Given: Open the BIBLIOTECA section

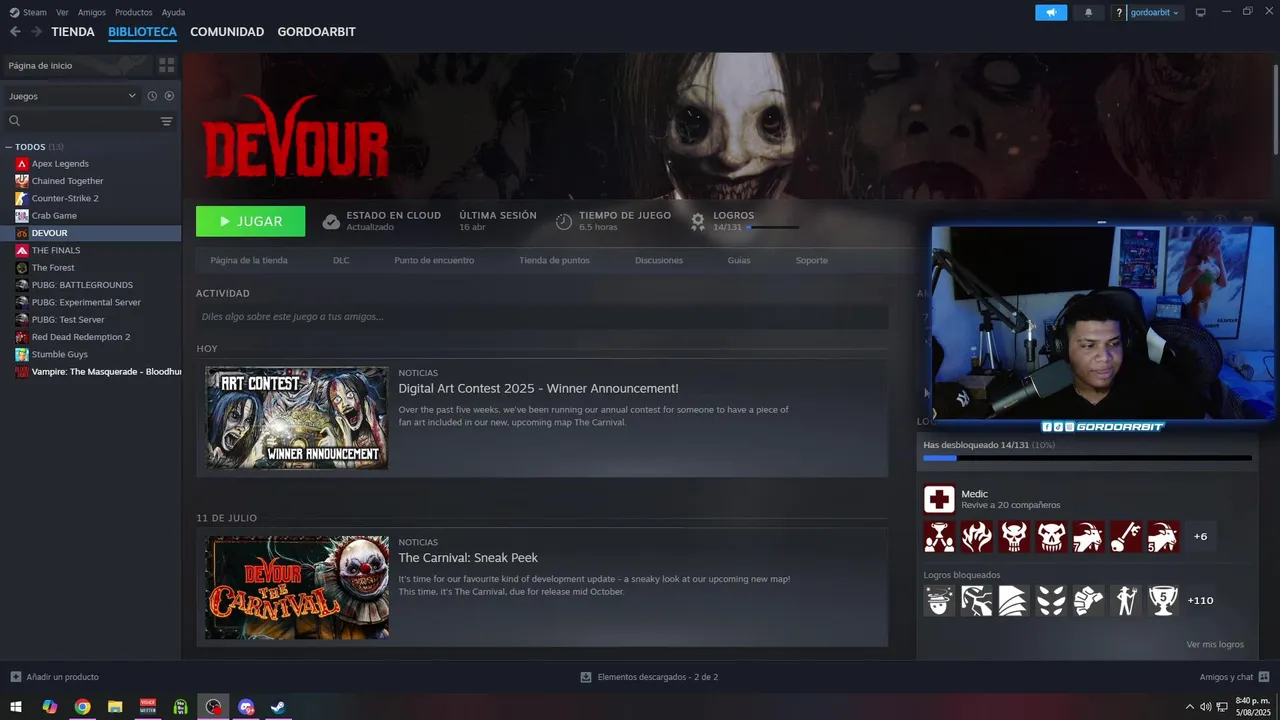Looking at the screenshot, I should tap(142, 32).
